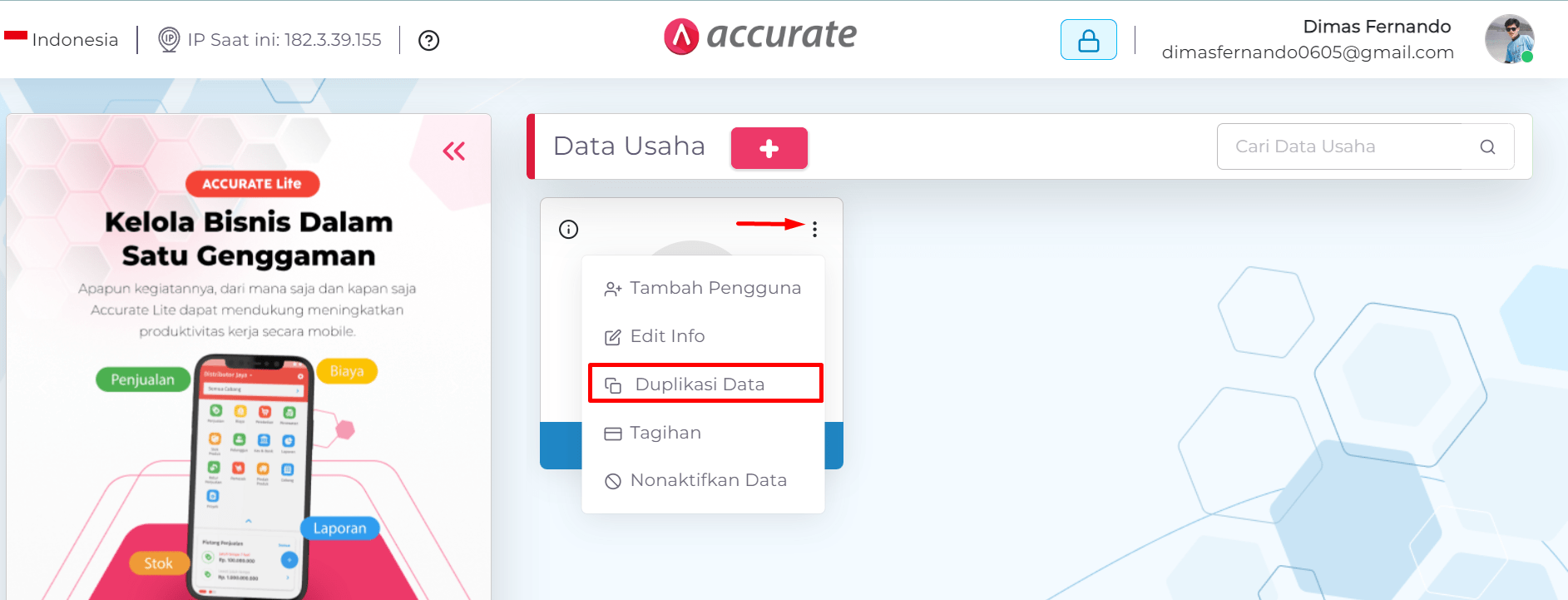Click the help question mark icon
The width and height of the screenshot is (1568, 600).
[x=428, y=40]
